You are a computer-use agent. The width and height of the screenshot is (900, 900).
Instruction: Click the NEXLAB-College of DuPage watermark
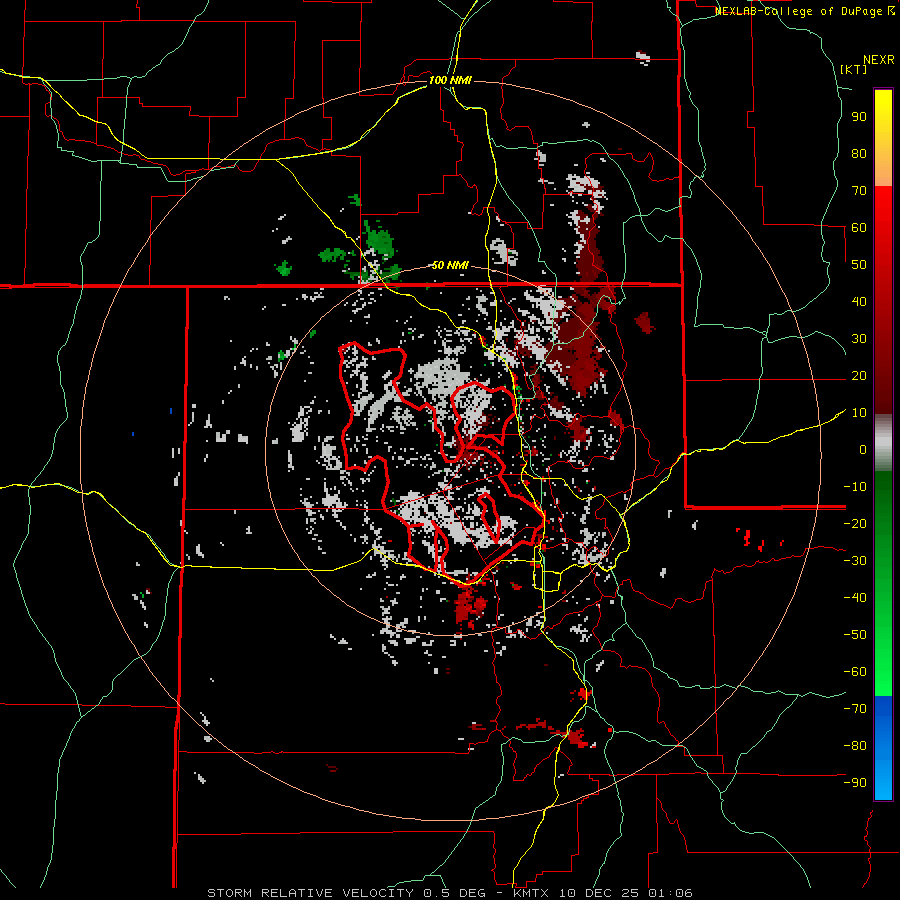804,11
